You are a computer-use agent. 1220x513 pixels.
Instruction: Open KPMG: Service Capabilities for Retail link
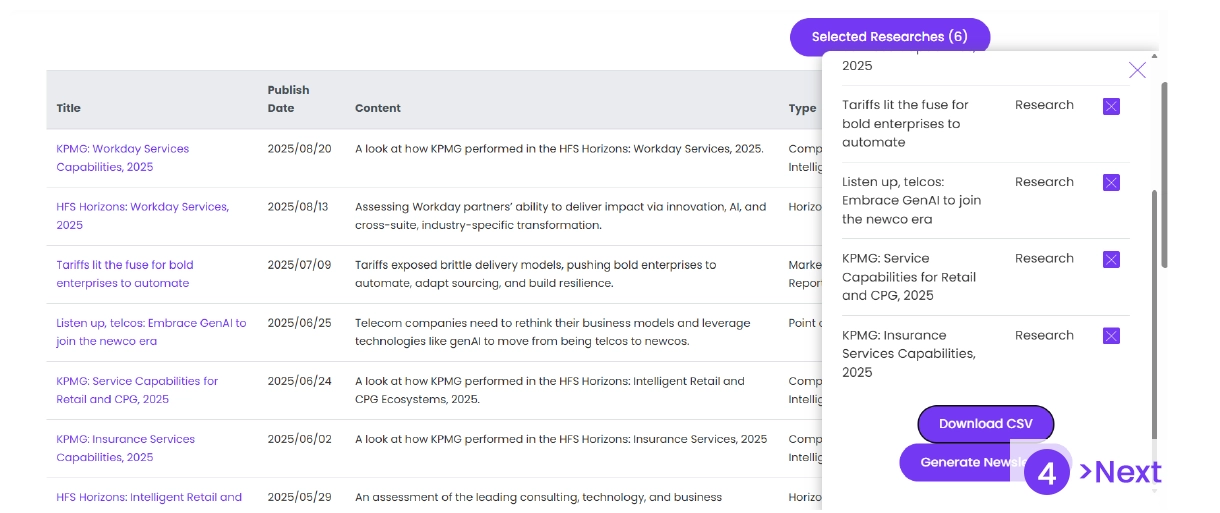(137, 390)
